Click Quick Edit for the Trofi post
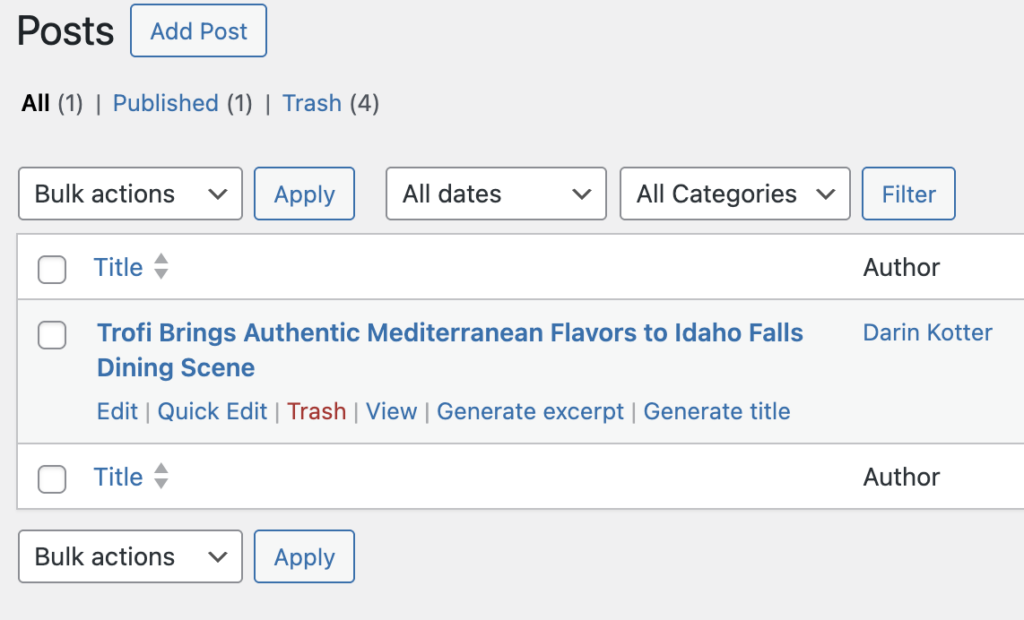 212,411
